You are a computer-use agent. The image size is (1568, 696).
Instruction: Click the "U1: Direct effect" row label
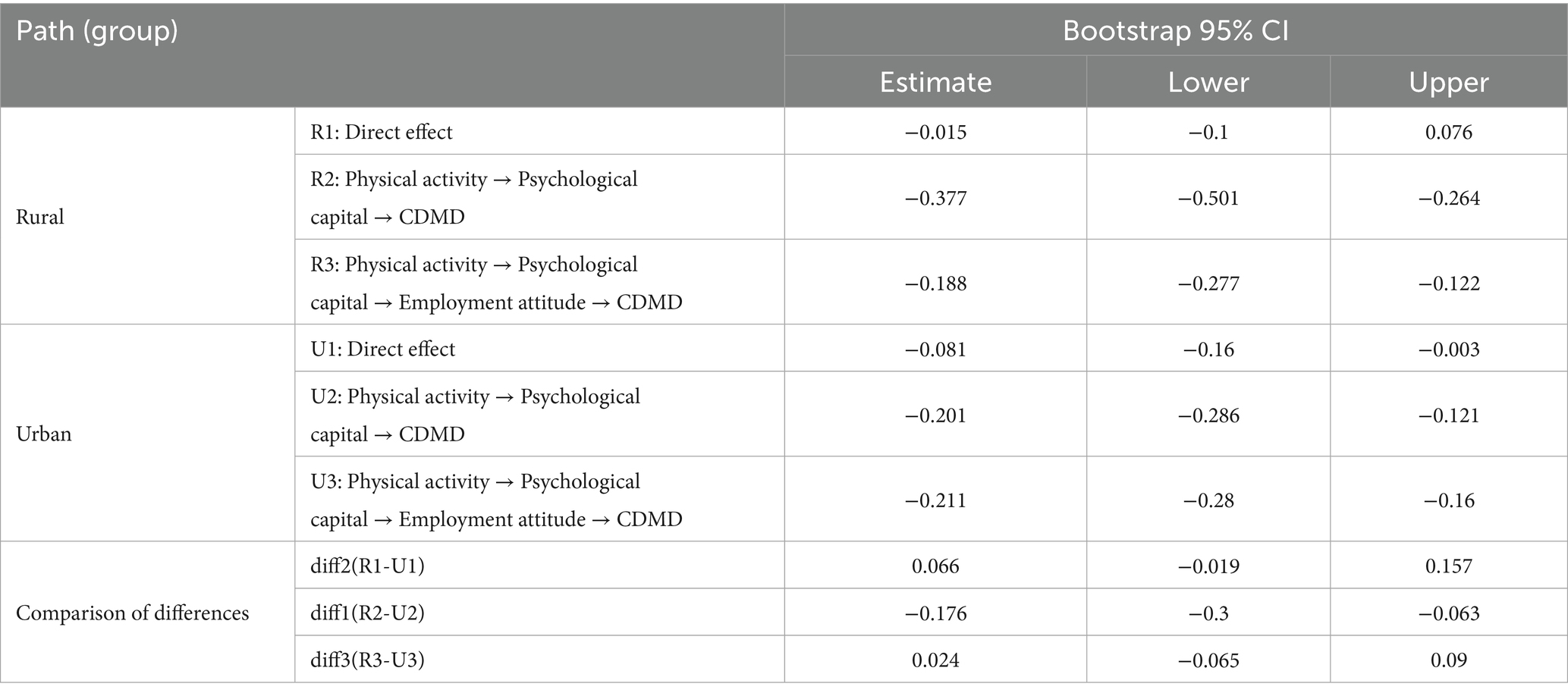click(x=382, y=349)
